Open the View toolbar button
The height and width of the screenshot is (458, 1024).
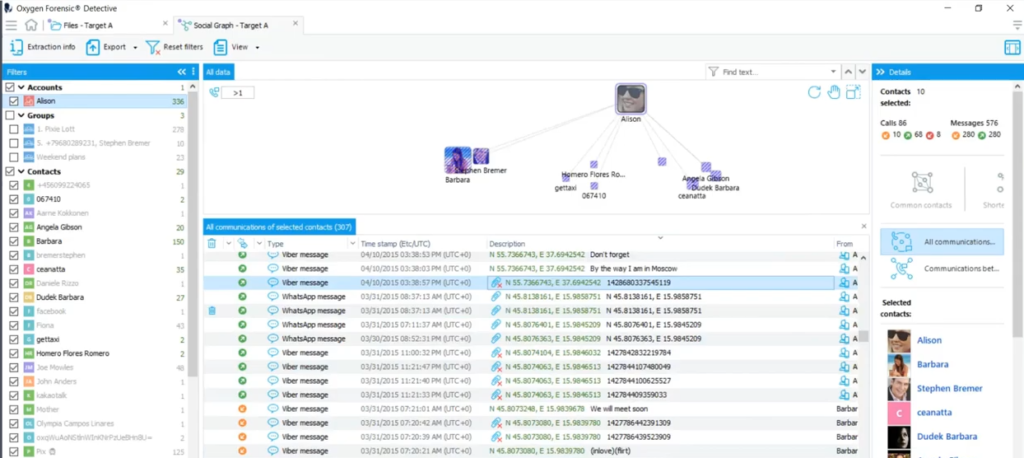[x=231, y=47]
